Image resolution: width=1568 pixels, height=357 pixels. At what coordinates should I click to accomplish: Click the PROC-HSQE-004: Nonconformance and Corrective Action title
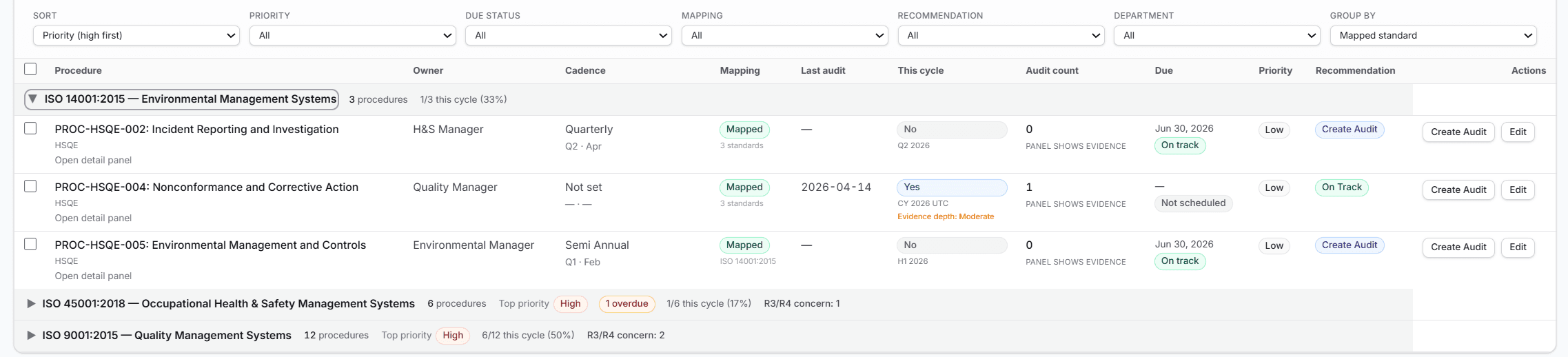pyautogui.click(x=206, y=187)
